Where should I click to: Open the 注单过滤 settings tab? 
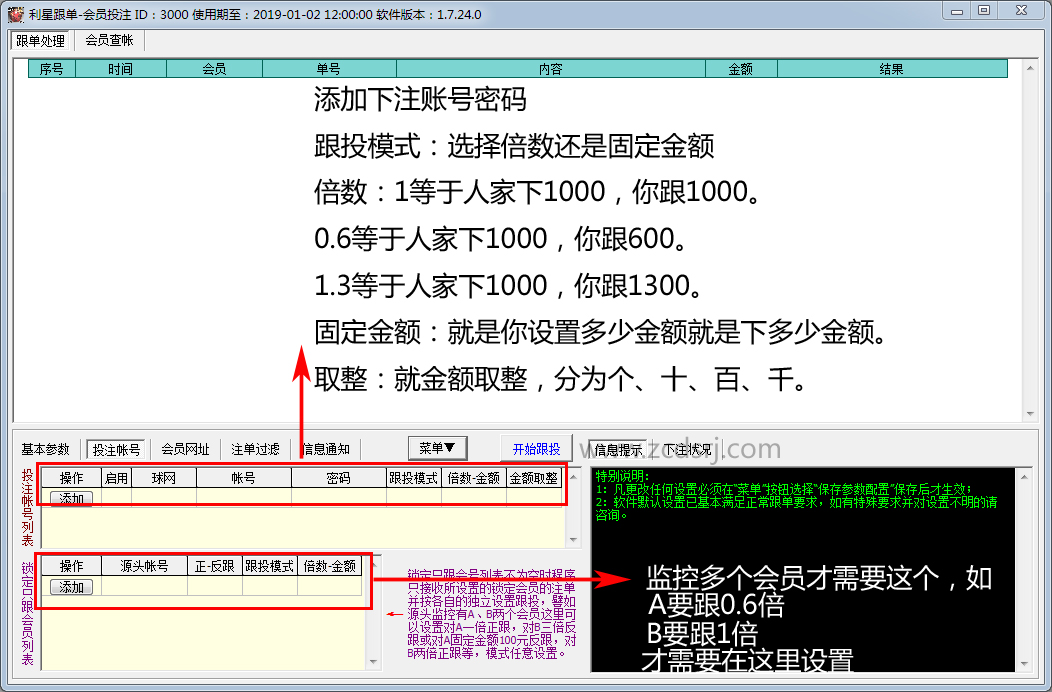coord(255,449)
